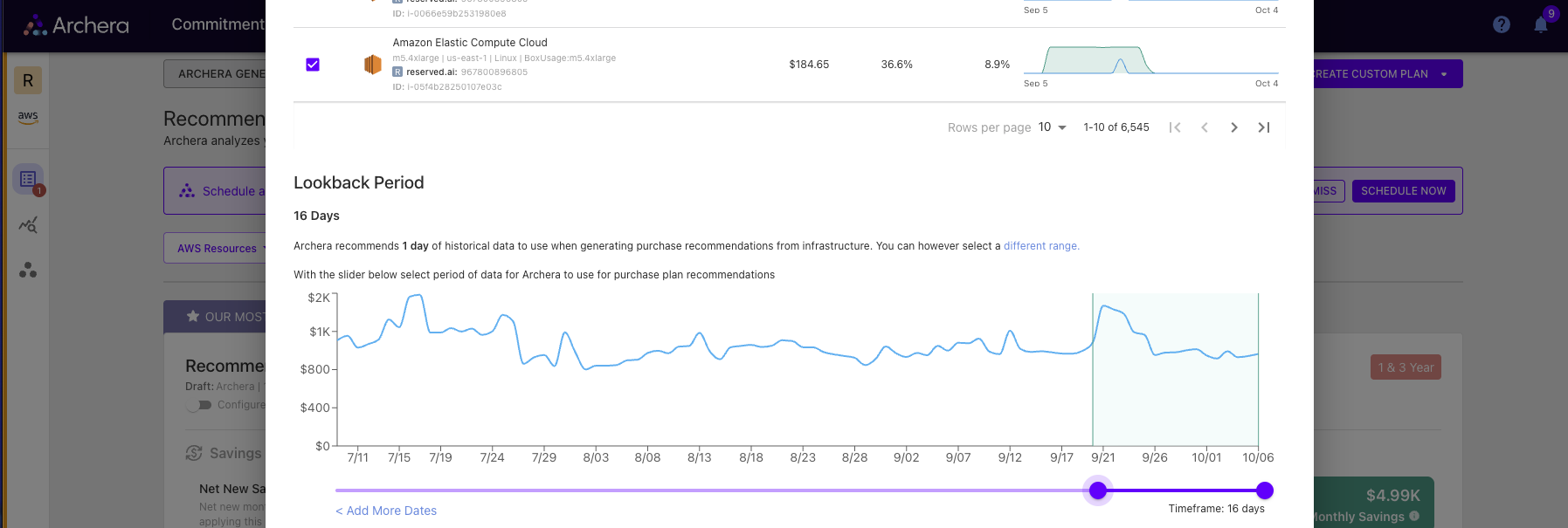Viewport: 1568px width, 528px height.
Task: Expand the Create Custom Plan dropdown
Action: 1444,74
